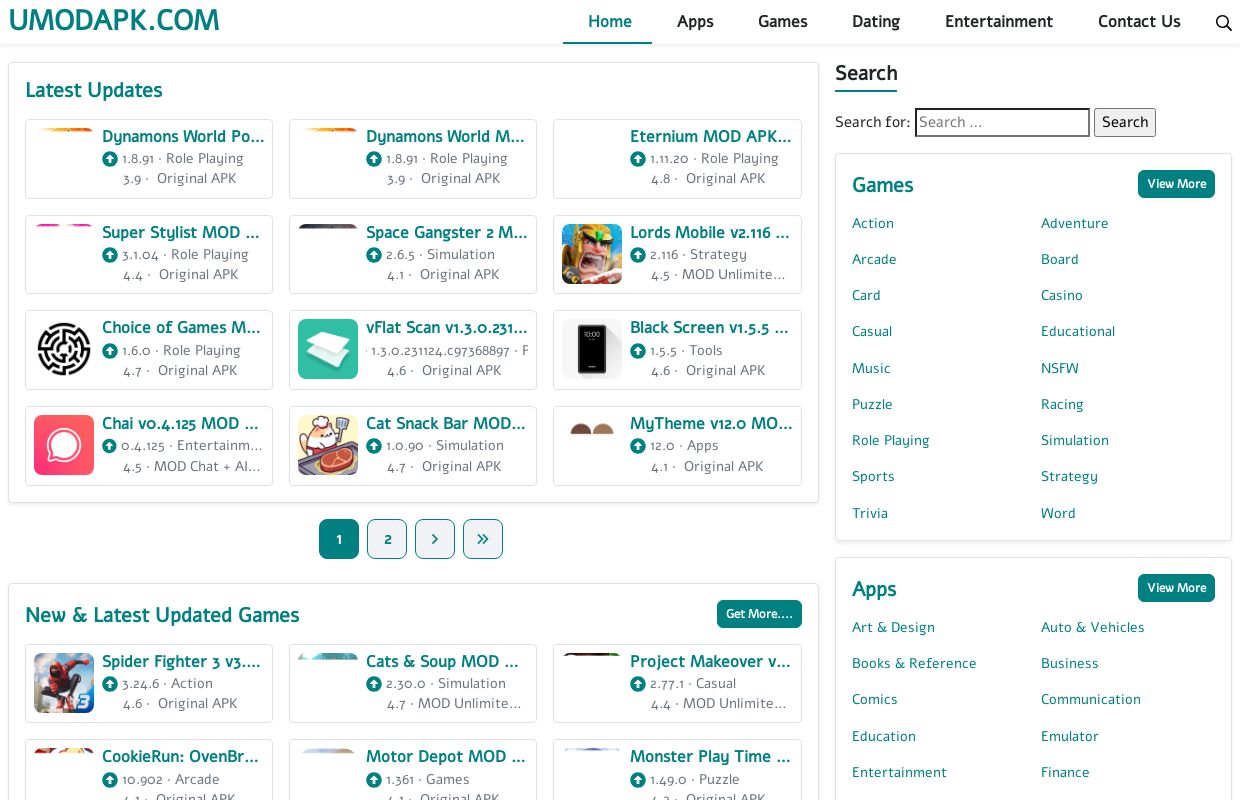Jump to last page via double-chevron icon
The image size is (1240, 800).
click(483, 539)
